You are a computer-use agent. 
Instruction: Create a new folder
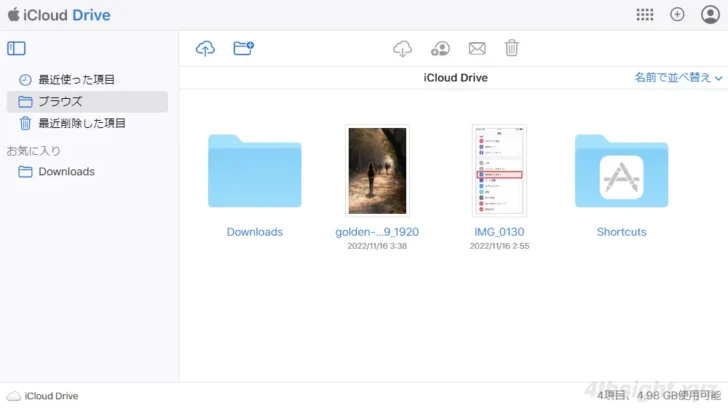(243, 48)
